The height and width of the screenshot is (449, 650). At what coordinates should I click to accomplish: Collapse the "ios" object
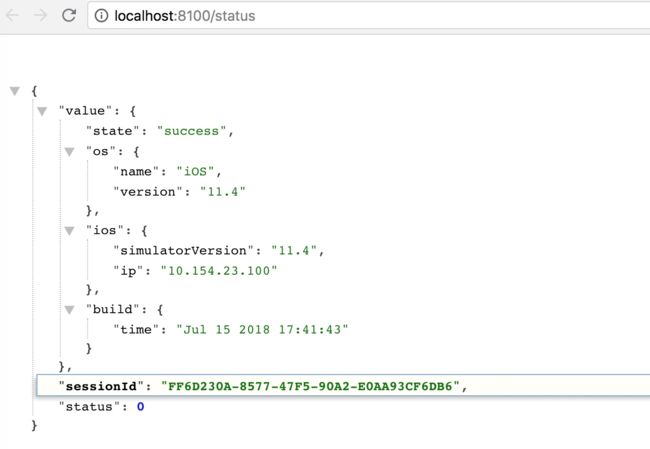pos(69,231)
